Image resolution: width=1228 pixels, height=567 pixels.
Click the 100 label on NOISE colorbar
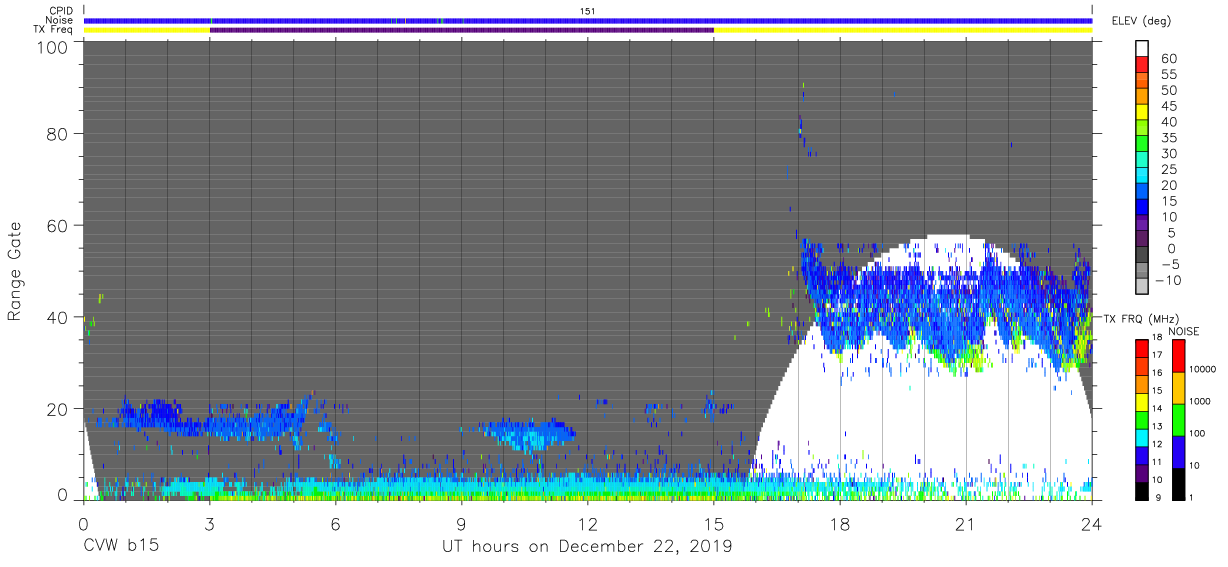(1196, 434)
